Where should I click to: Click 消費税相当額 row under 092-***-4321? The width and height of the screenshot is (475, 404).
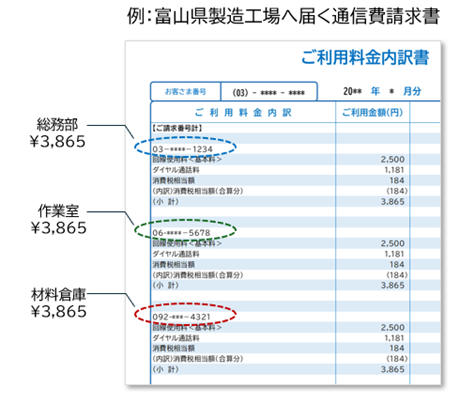(174, 348)
